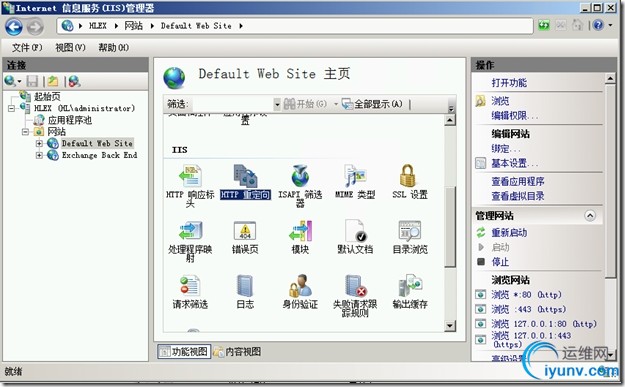Open the ISAPI 筛选器 feature icon
The width and height of the screenshot is (625, 387).
click(300, 176)
